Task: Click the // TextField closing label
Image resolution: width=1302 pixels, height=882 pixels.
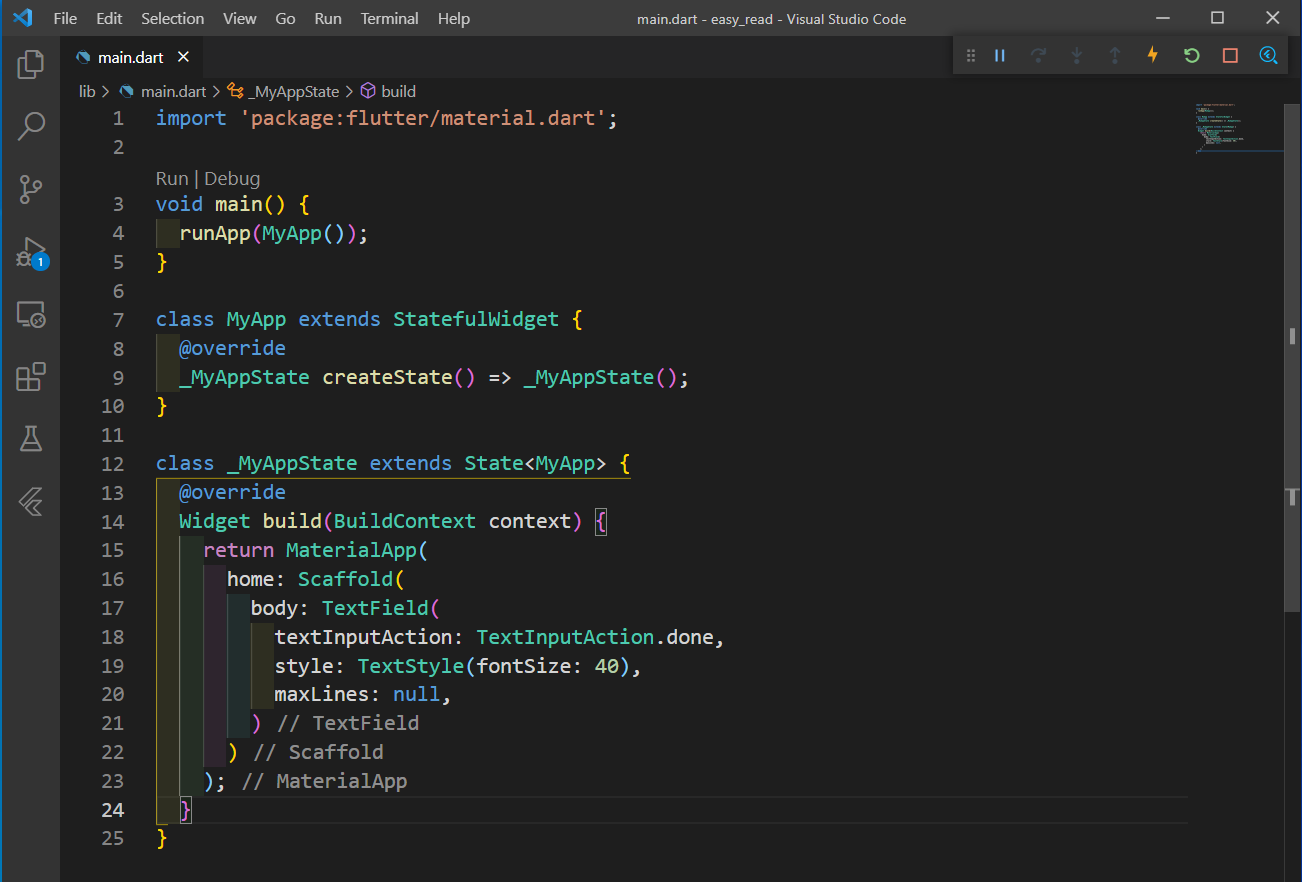Action: 348,723
